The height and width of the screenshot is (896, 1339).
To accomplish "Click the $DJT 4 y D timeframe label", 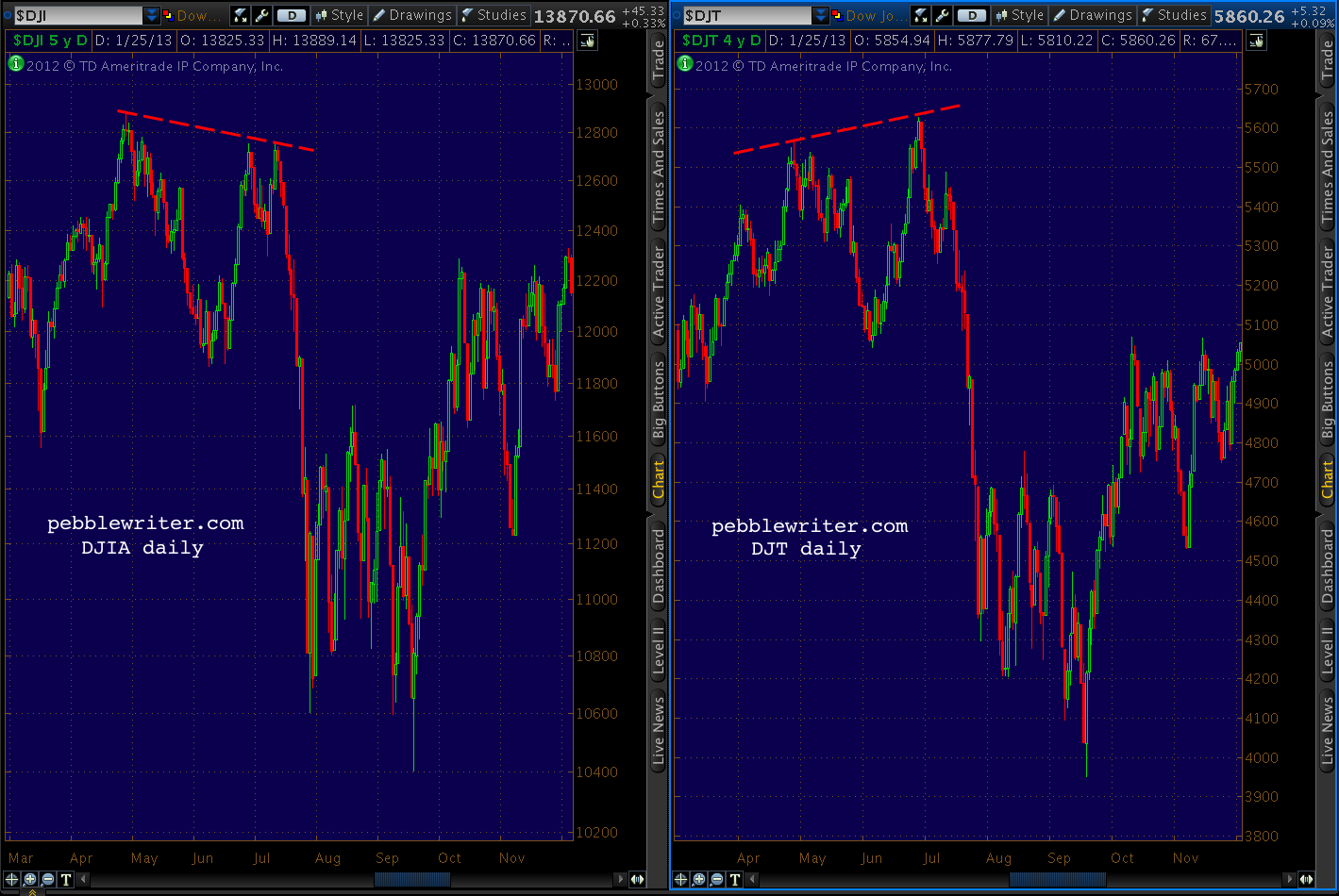I will point(721,41).
